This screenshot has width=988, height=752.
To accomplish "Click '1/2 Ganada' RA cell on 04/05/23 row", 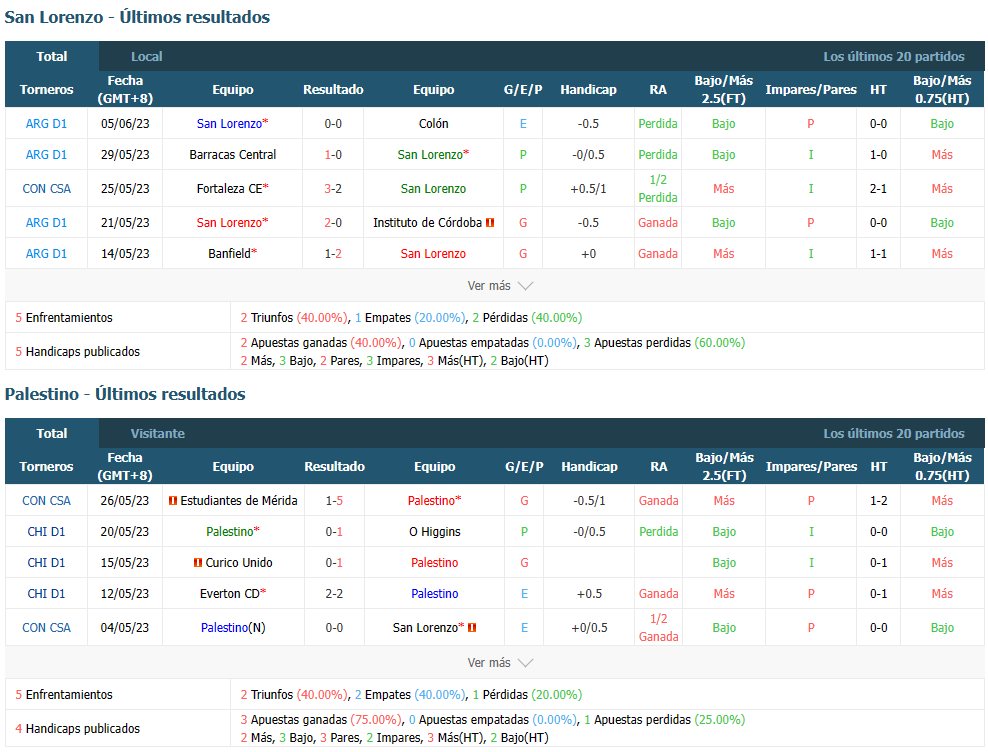I will (658, 627).
